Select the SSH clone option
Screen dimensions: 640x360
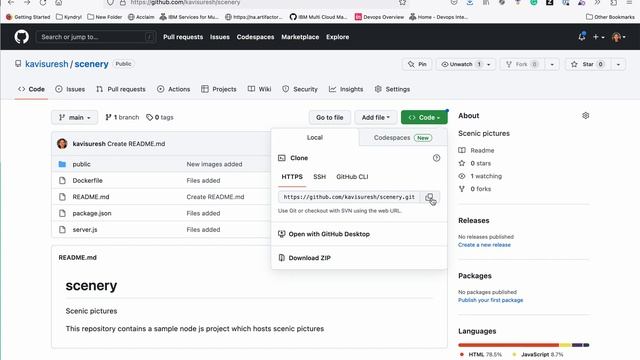[320, 177]
